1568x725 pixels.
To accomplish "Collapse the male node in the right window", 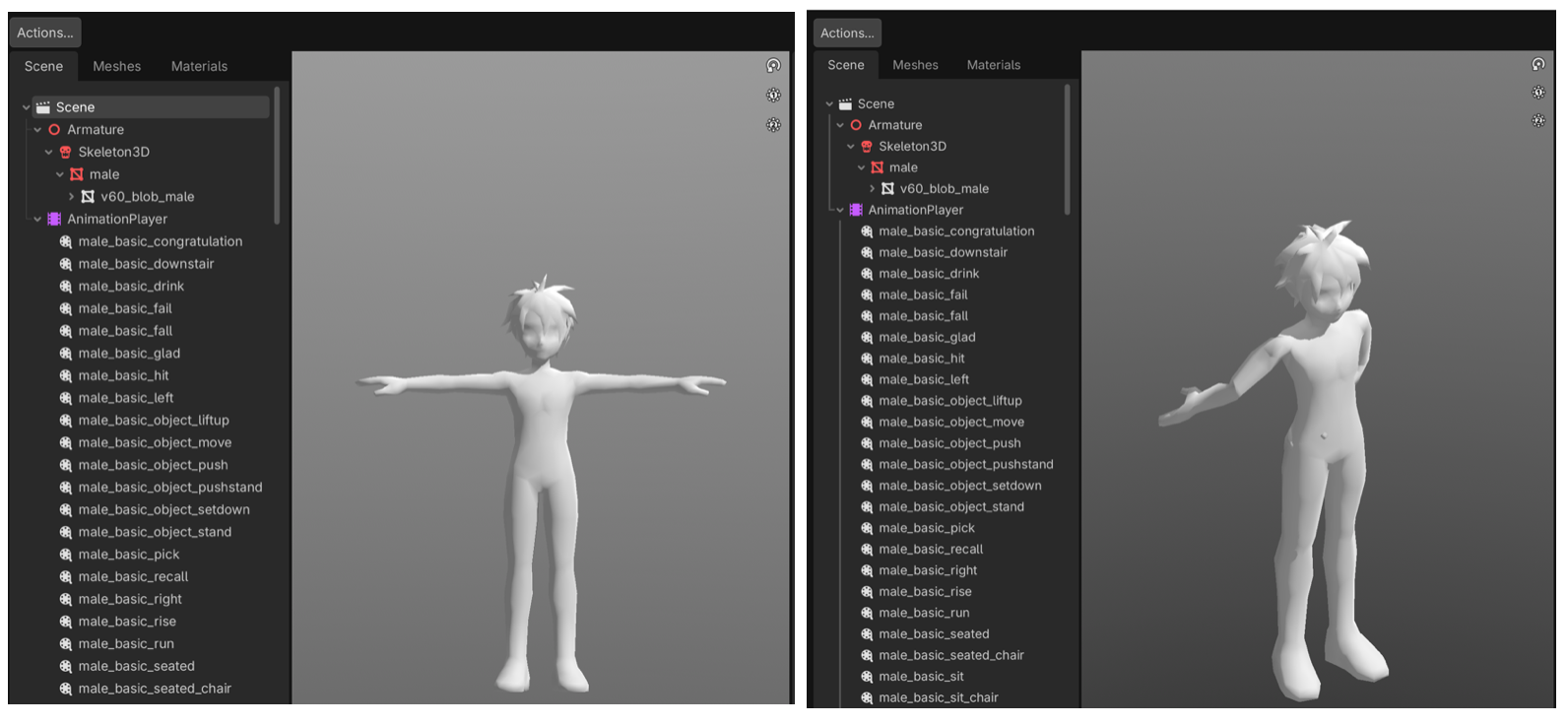I will coord(861,167).
